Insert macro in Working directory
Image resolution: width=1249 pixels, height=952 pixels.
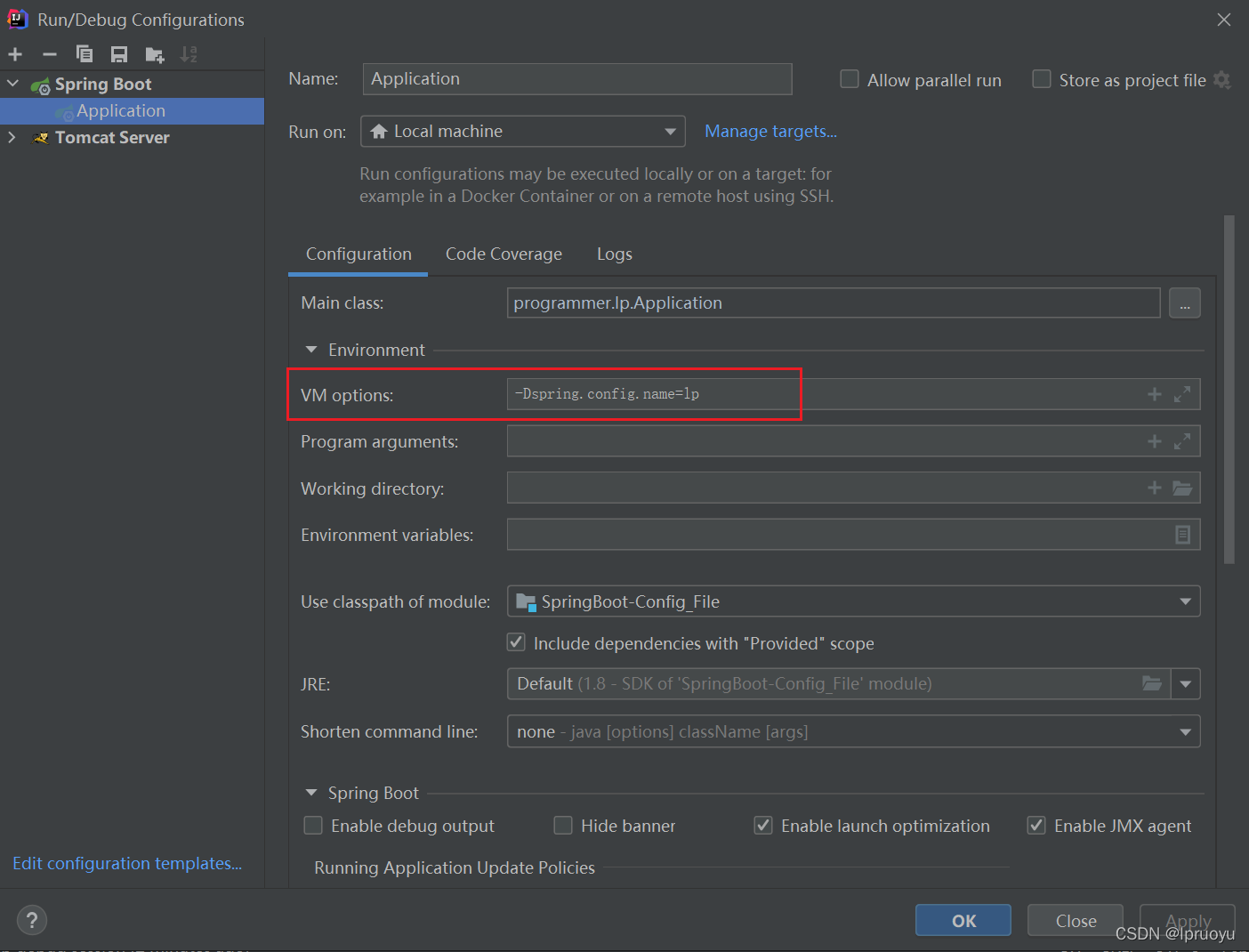coord(1155,488)
